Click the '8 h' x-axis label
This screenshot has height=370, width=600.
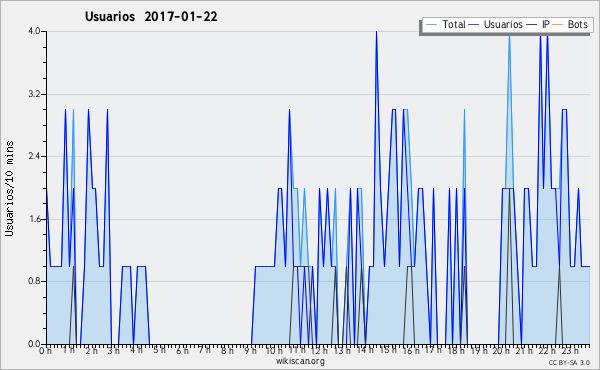227,350
